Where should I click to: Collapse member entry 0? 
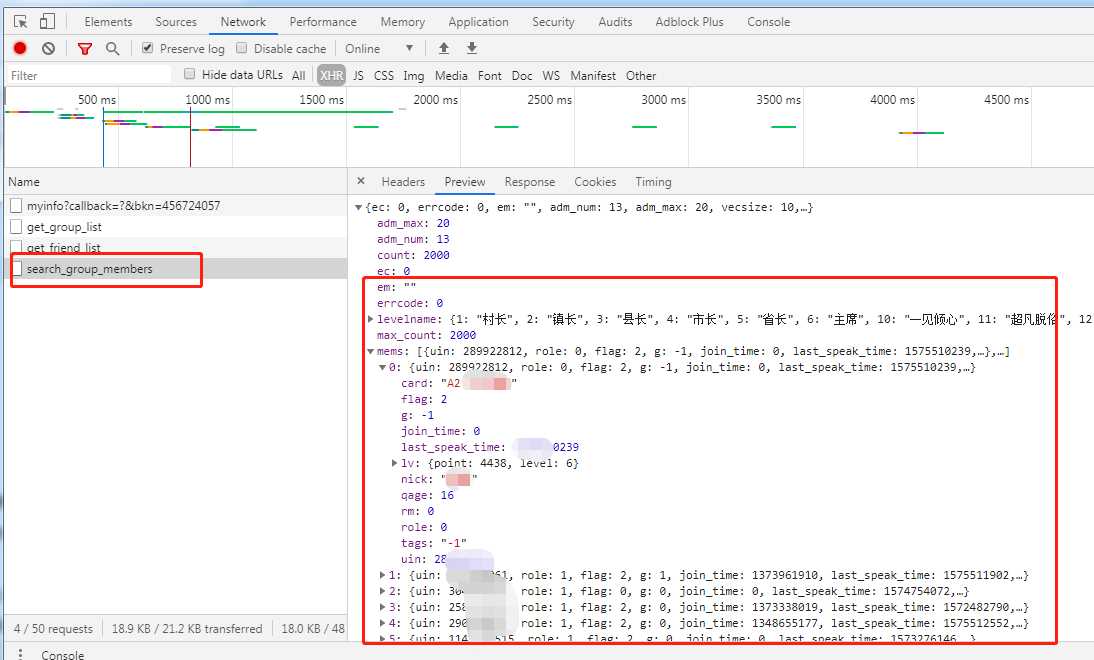pos(382,367)
